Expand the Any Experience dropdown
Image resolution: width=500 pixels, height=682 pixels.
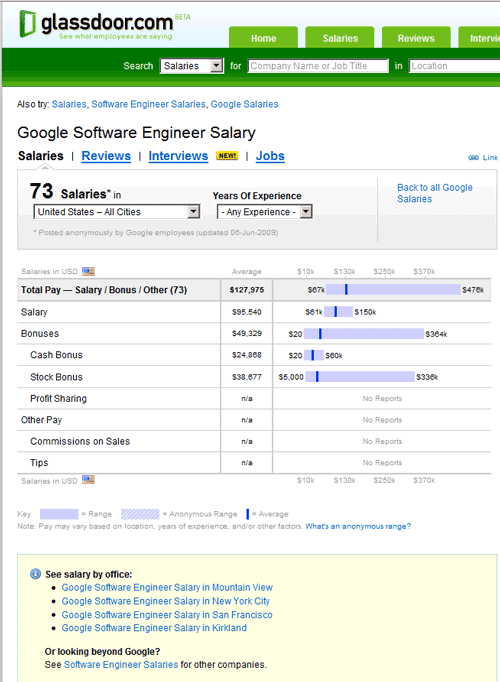point(265,212)
